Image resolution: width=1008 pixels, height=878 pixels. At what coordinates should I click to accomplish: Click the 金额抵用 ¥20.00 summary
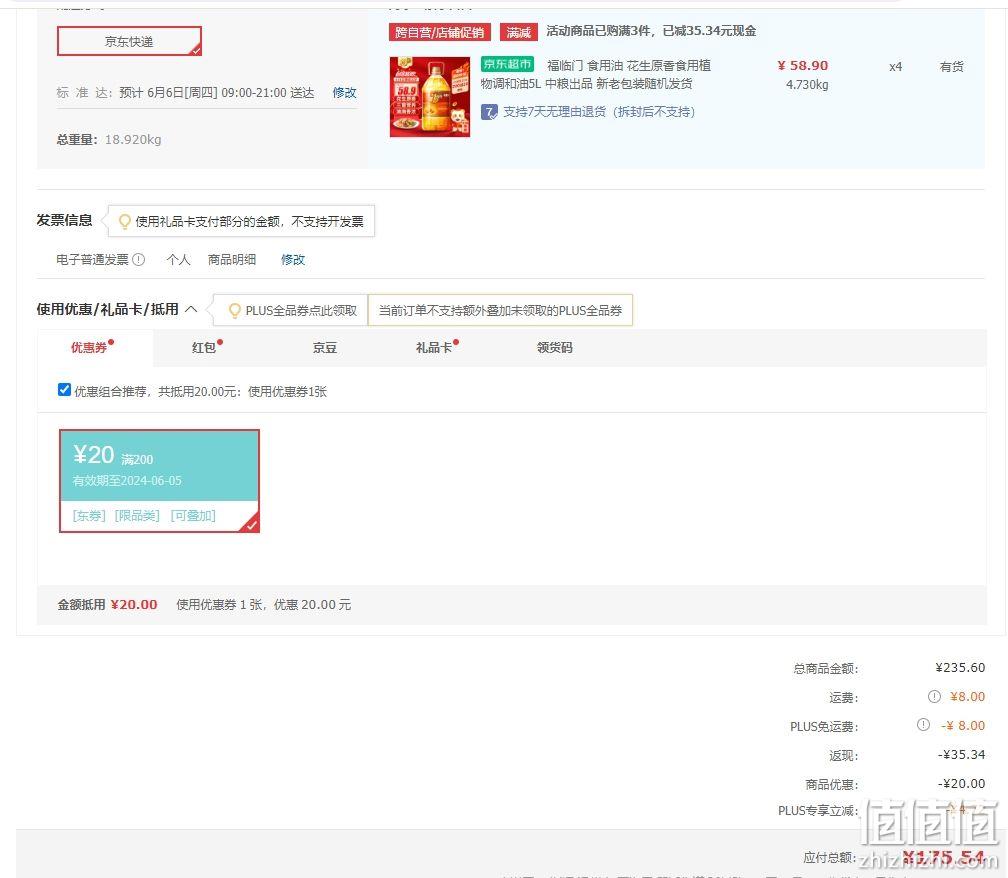click(107, 605)
